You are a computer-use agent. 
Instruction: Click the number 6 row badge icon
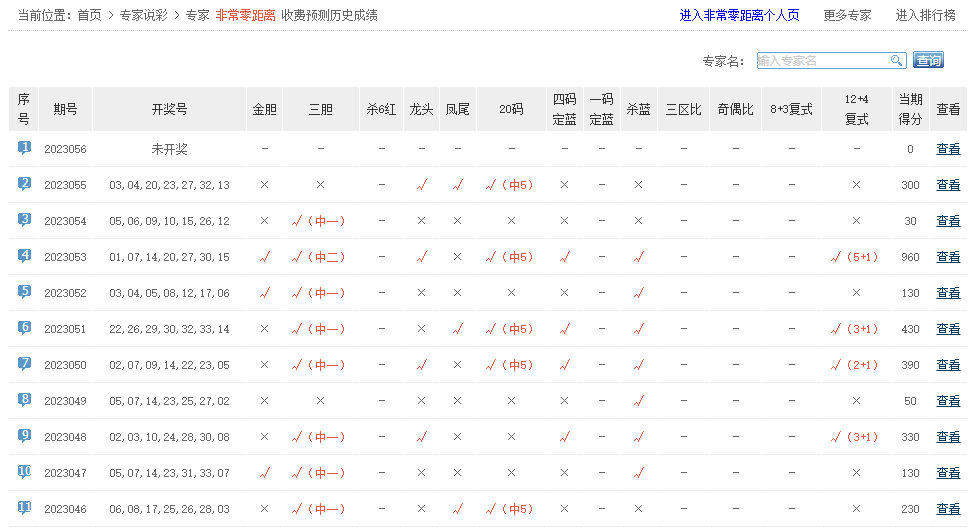click(x=24, y=328)
